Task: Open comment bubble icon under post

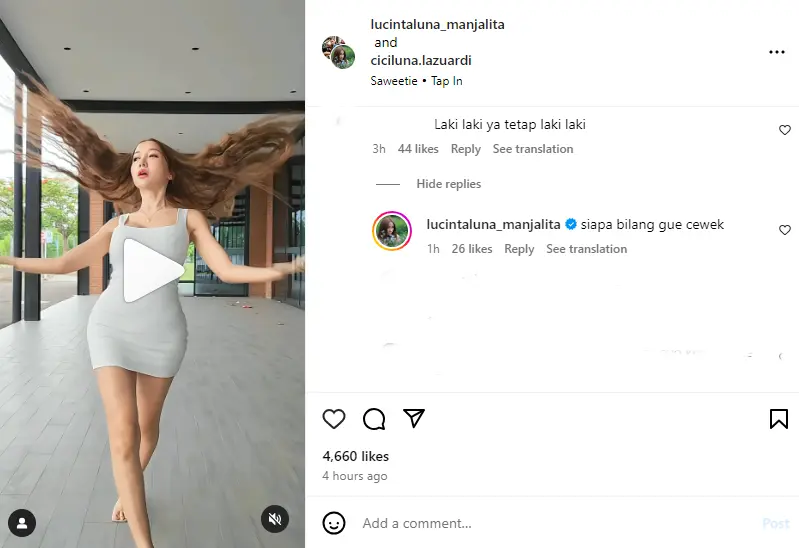Action: 374,419
